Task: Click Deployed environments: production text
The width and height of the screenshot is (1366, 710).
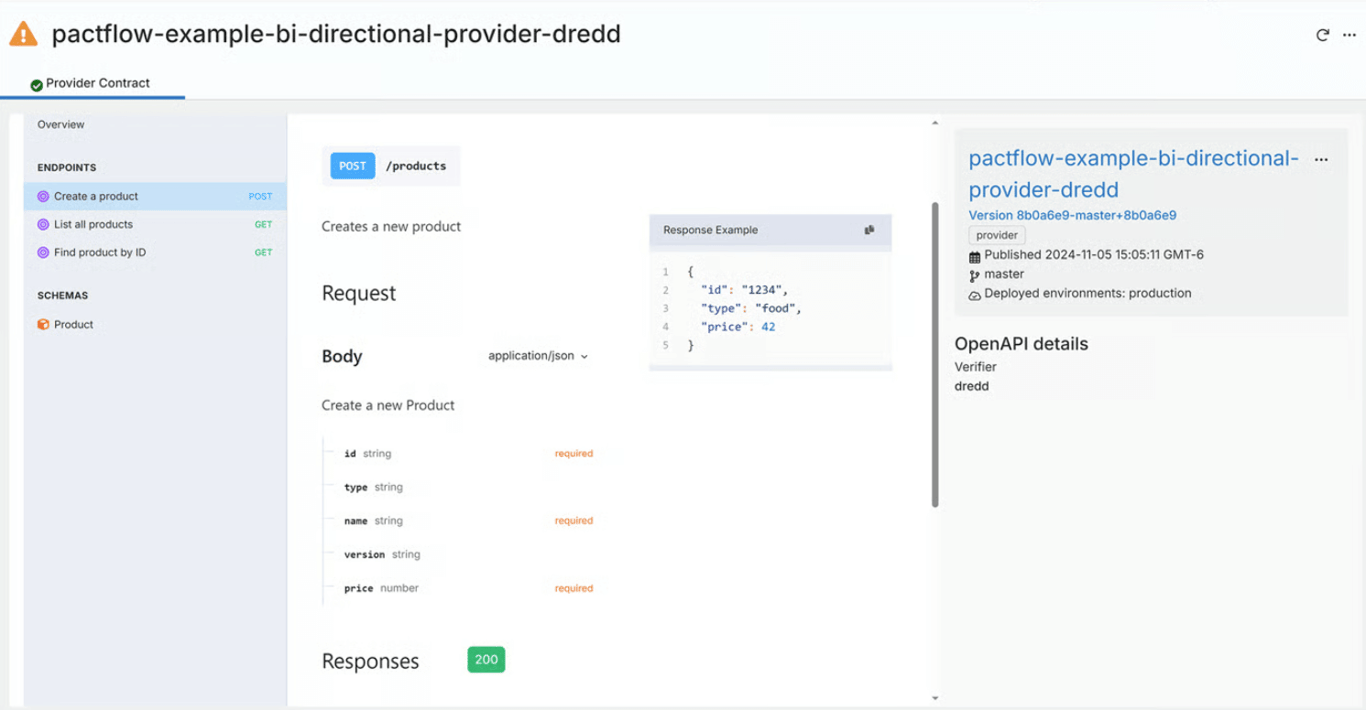Action: (x=1088, y=294)
